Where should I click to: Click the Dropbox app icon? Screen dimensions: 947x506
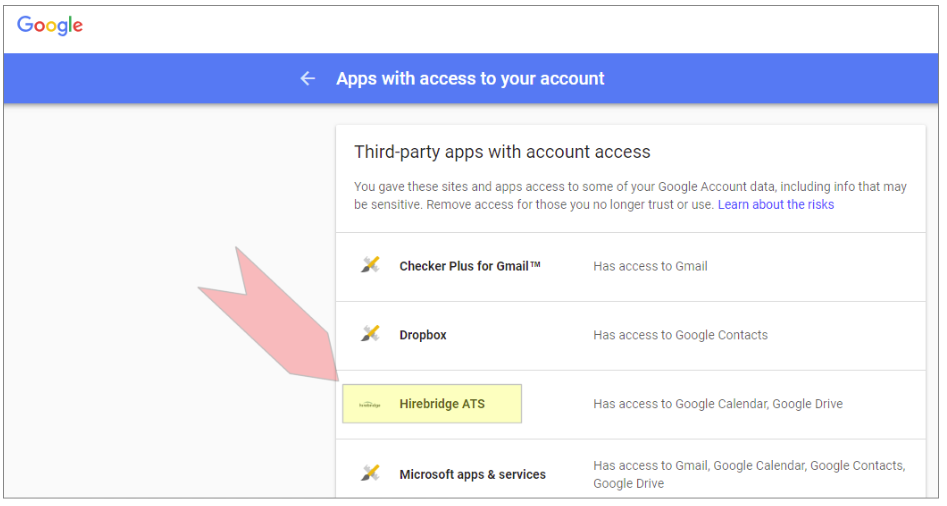click(370, 334)
